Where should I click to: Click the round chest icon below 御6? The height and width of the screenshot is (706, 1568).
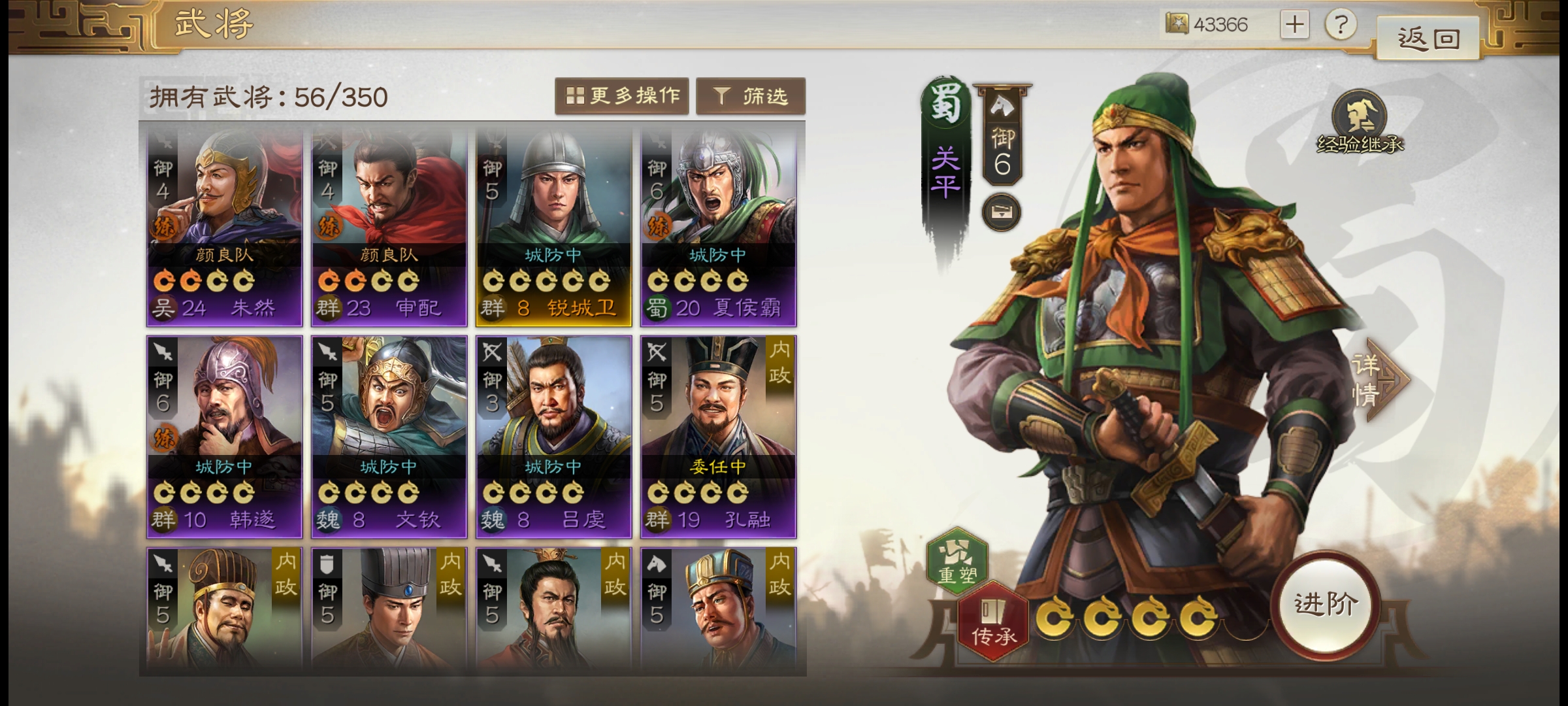(1002, 212)
